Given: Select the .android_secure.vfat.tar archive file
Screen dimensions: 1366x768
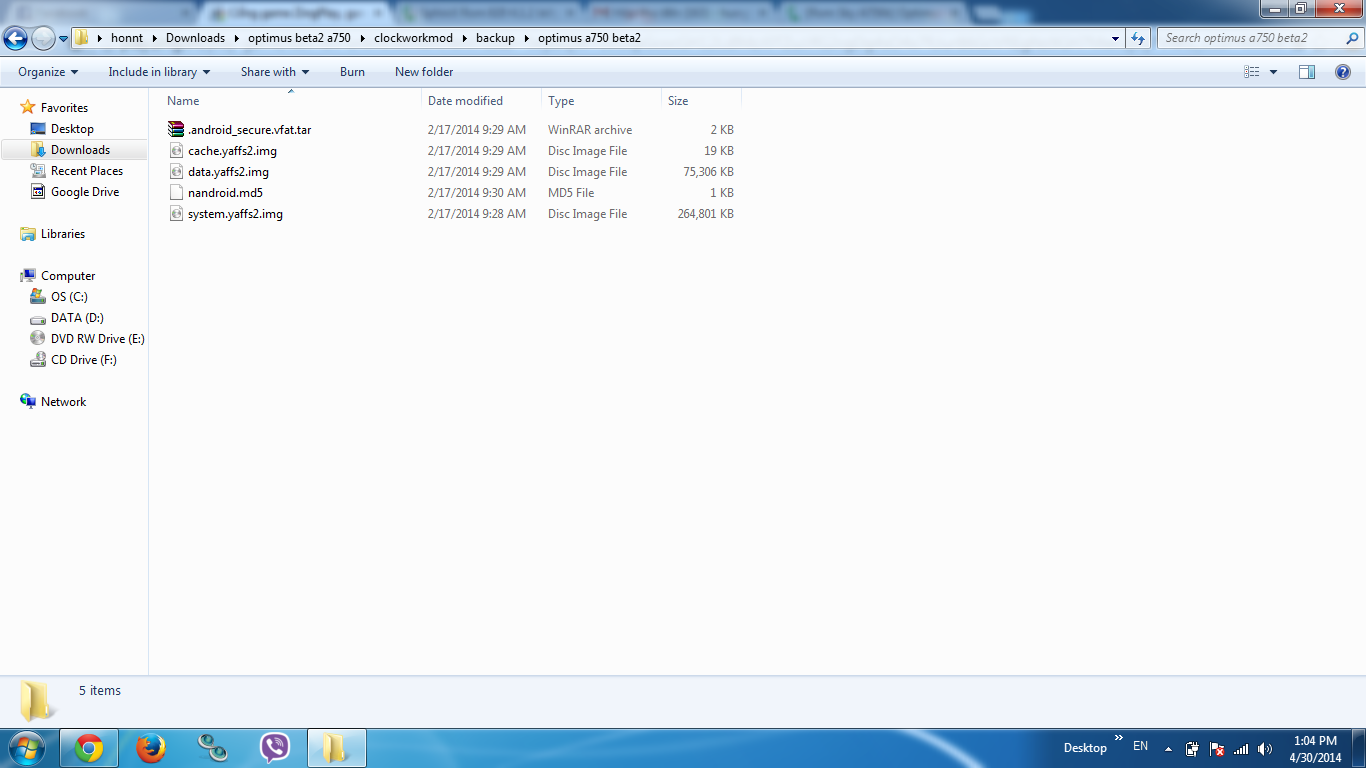Looking at the screenshot, I should (249, 130).
